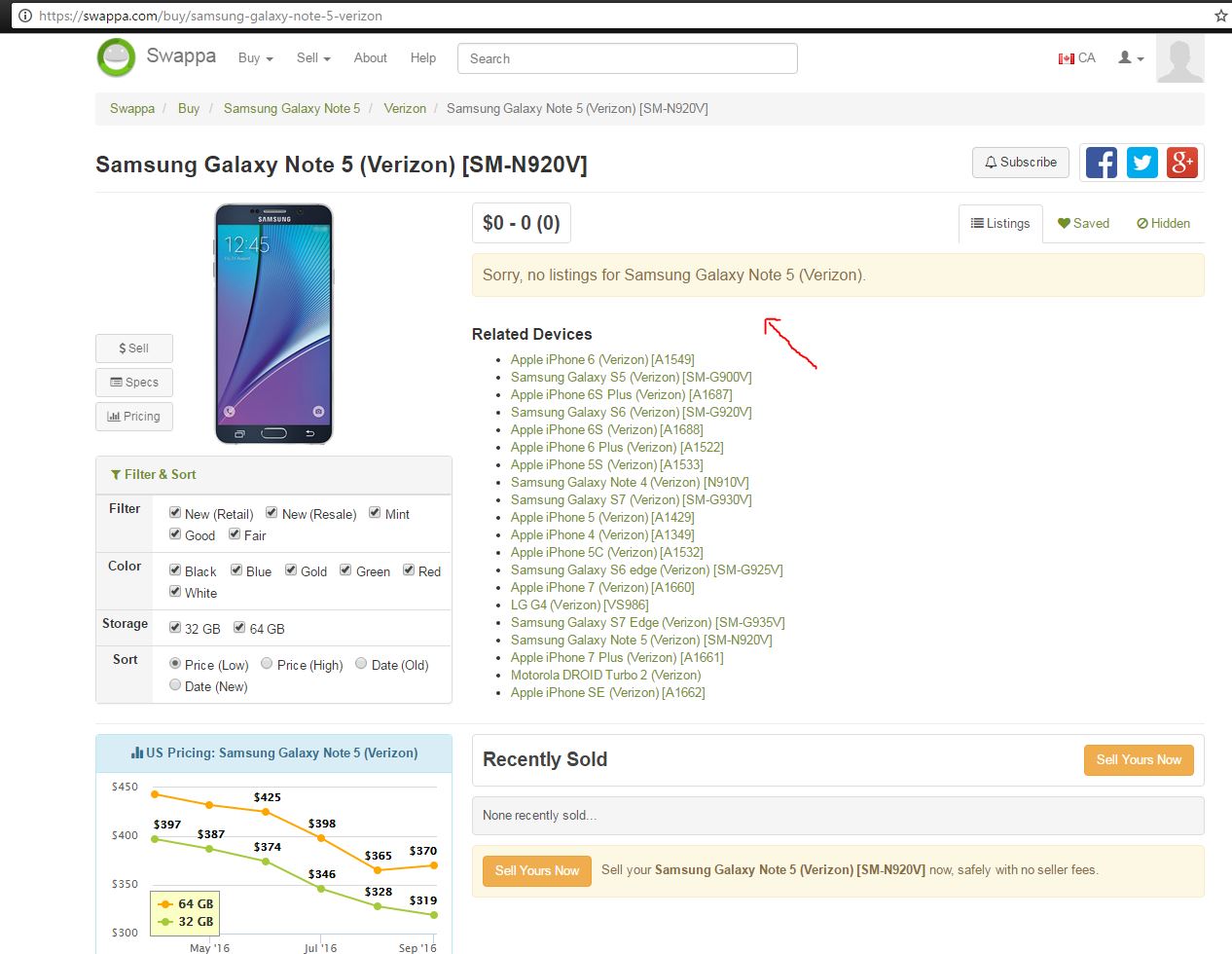Click the Swappa green robot logo
Viewport: 1232px width, 954px height.
tap(117, 57)
